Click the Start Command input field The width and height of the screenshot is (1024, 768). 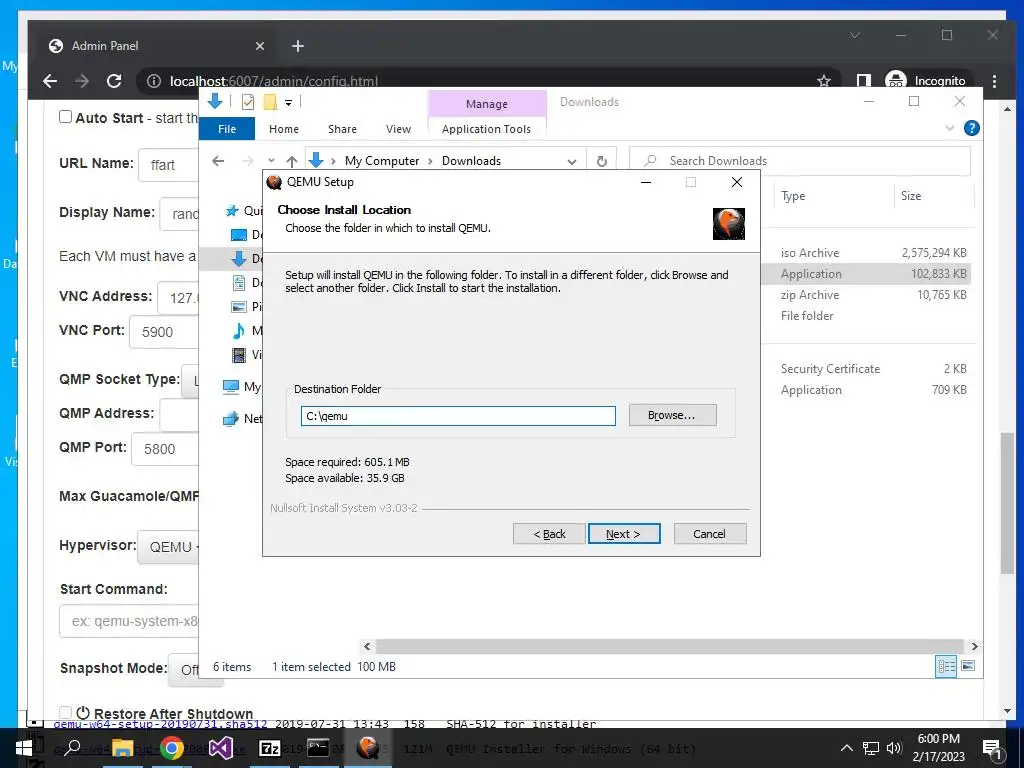coord(129,621)
